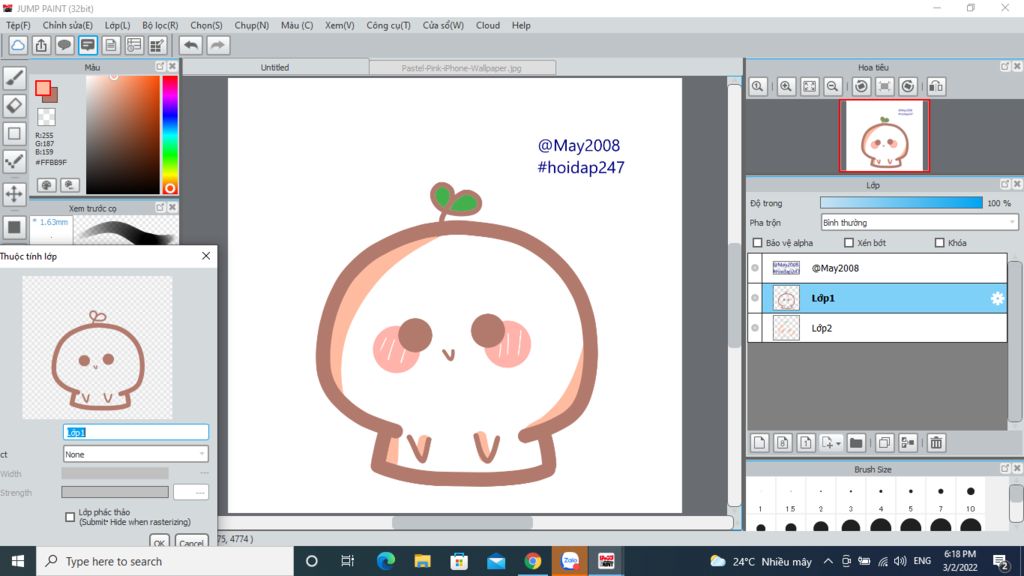
Task: Select the Move tool
Action: pos(14,194)
